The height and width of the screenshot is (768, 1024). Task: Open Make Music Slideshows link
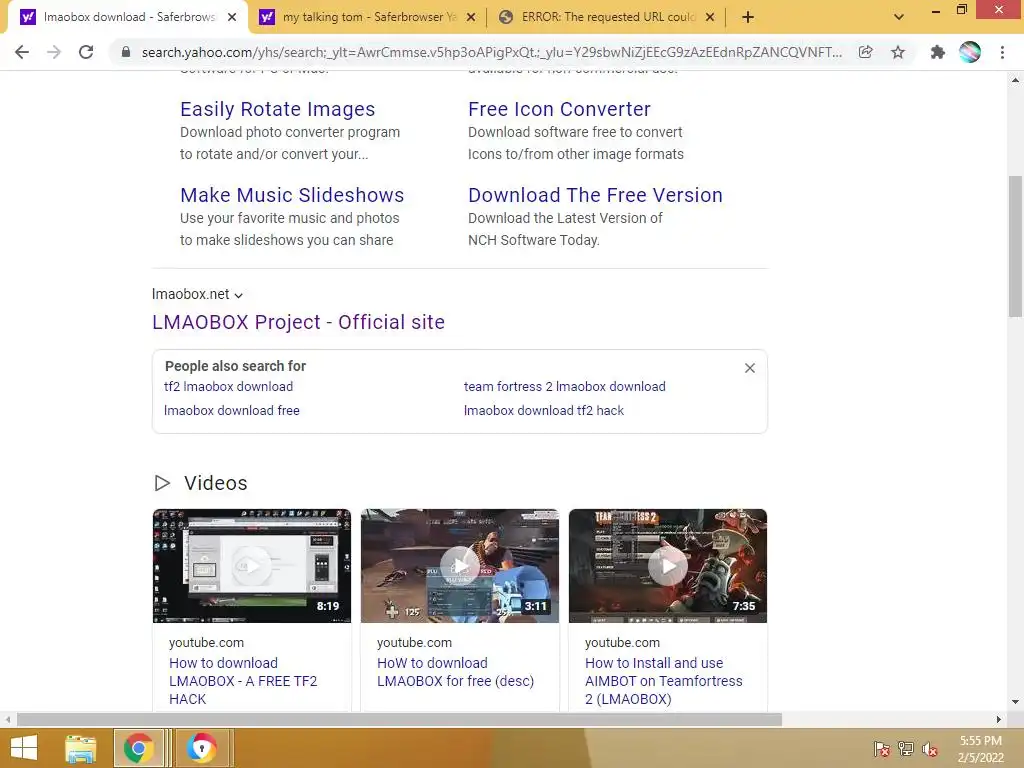point(292,195)
